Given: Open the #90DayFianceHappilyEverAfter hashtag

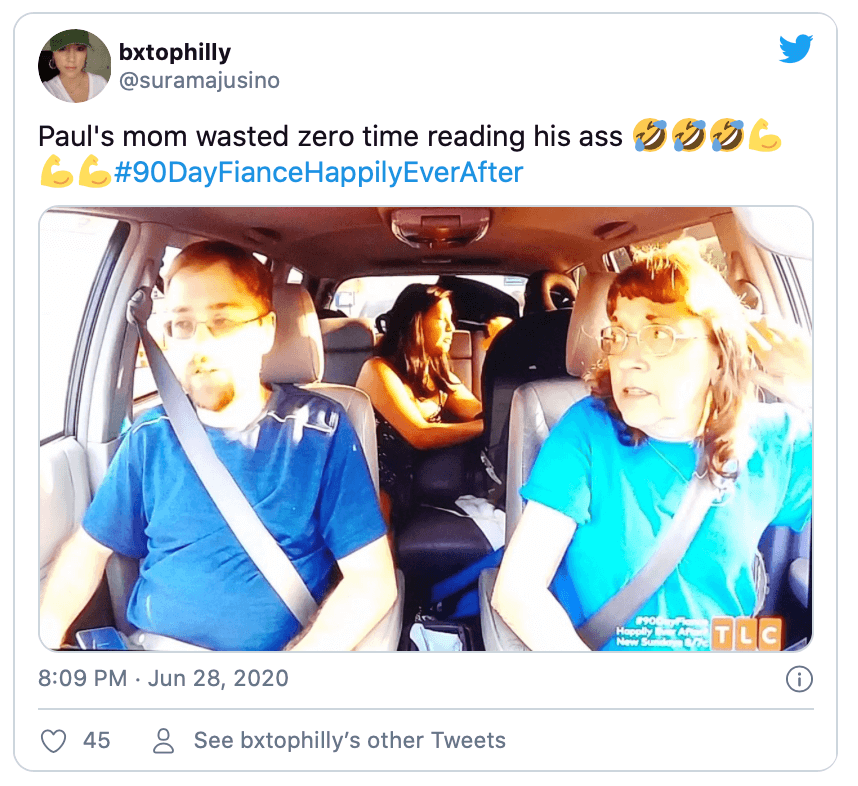Looking at the screenshot, I should 318,172.
